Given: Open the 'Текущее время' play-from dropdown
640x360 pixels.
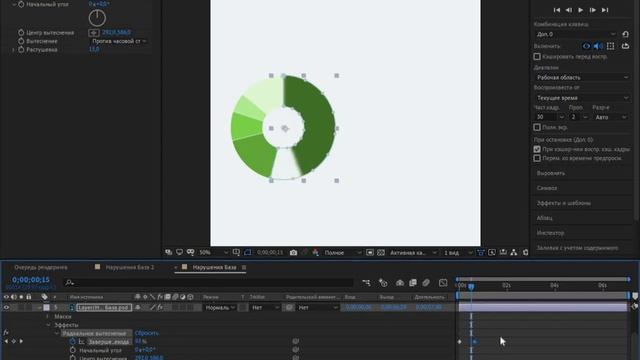Looking at the screenshot, I should [582, 98].
